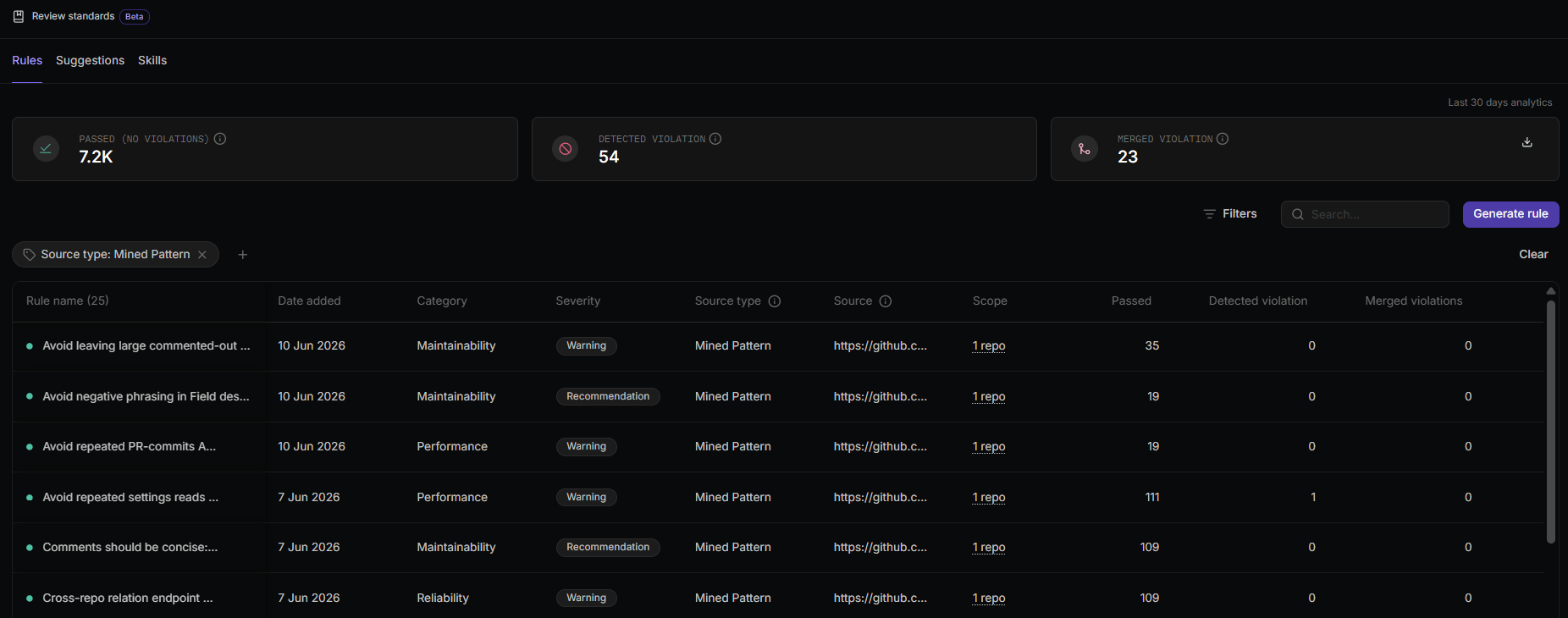Image resolution: width=1568 pixels, height=618 pixels.
Task: Click github source for Avoid repeated settings reads
Action: (881, 497)
